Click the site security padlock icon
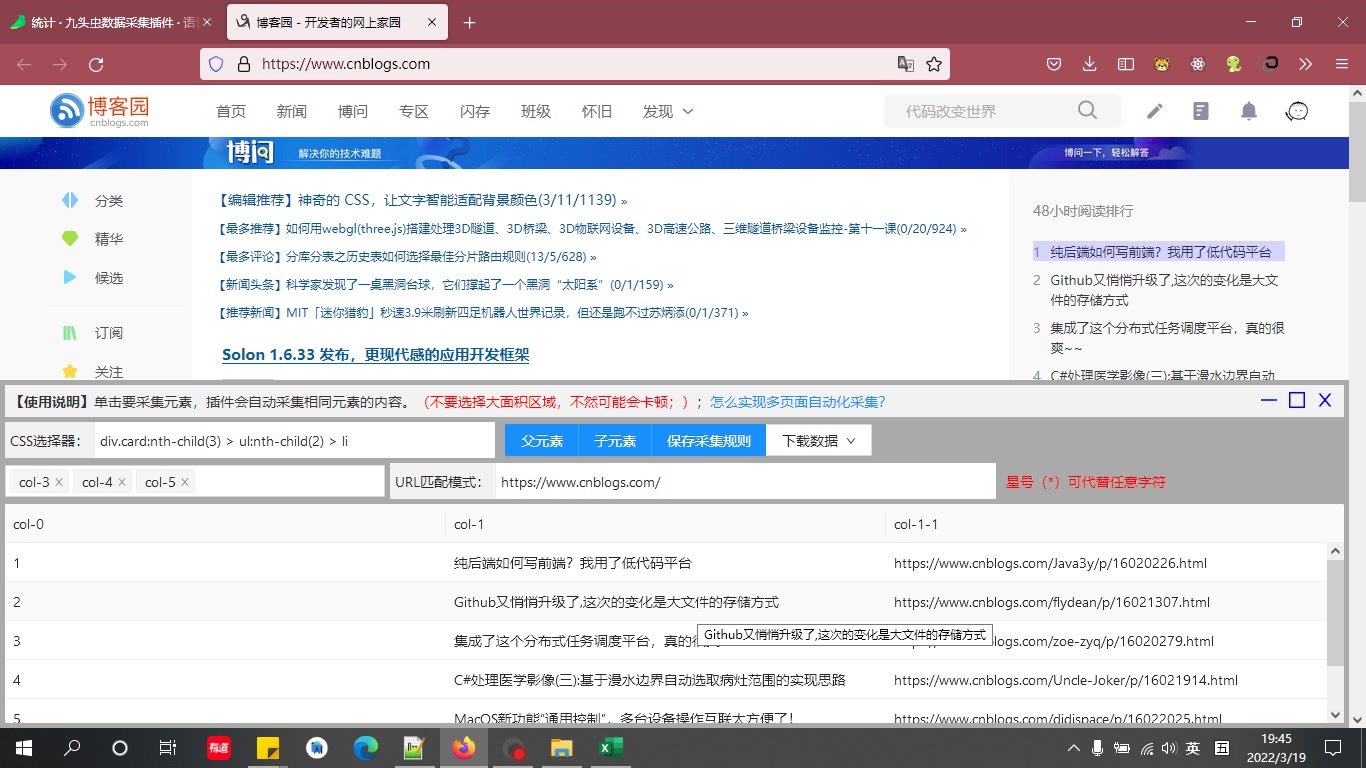 [242, 64]
